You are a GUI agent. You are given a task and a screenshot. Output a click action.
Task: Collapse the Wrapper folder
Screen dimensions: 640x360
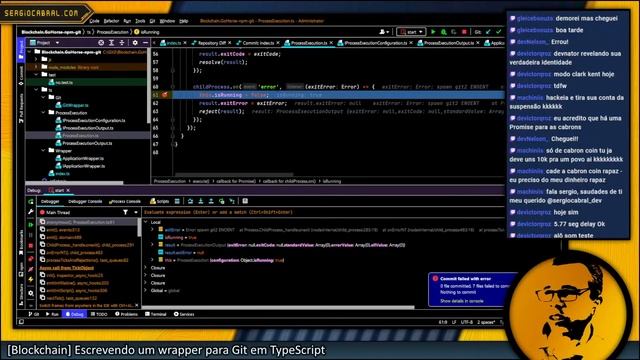(43, 151)
